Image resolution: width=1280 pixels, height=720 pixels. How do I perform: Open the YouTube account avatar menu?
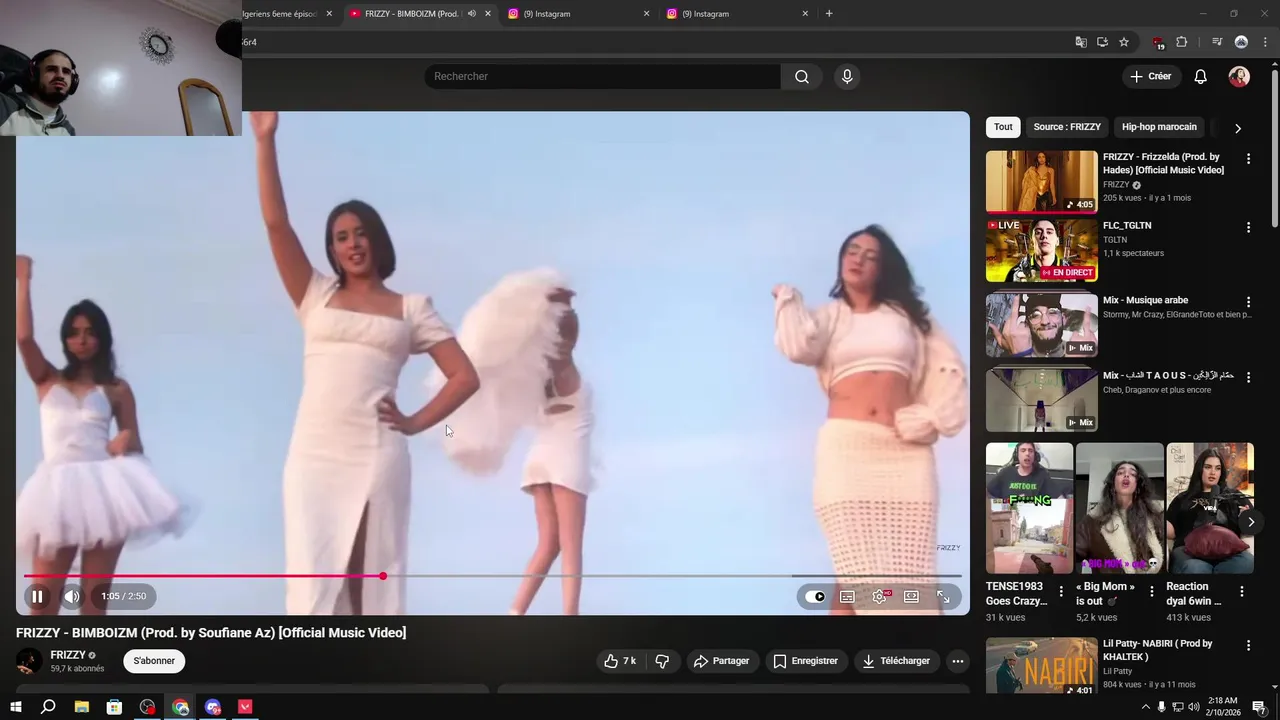(1239, 77)
